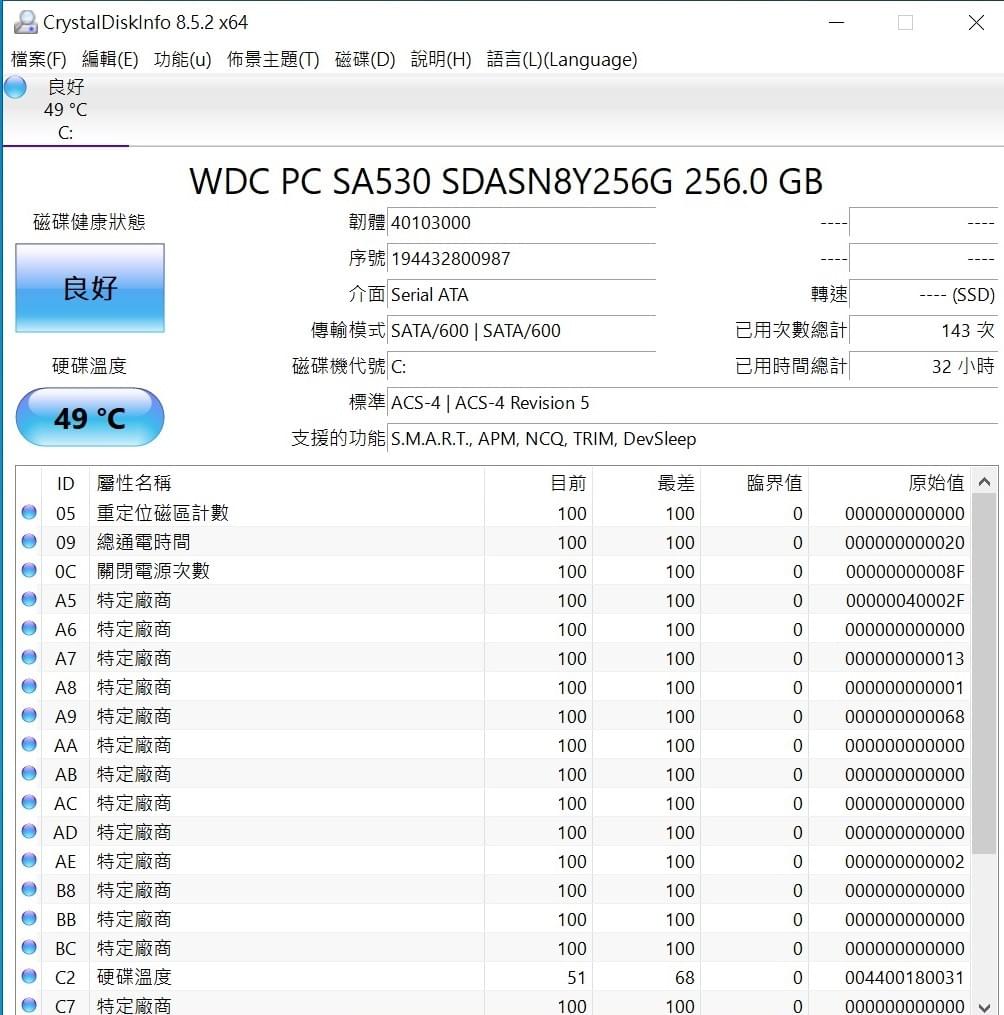The image size is (1004, 1015).
Task: Click the serial number field 194432800987
Action: pyautogui.click(x=522, y=259)
